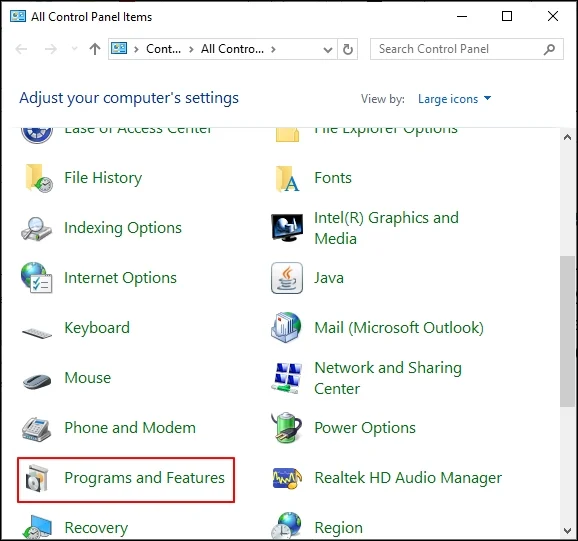Open the Large icons view dropdown
Viewport: 578px width, 541px height.
point(455,99)
